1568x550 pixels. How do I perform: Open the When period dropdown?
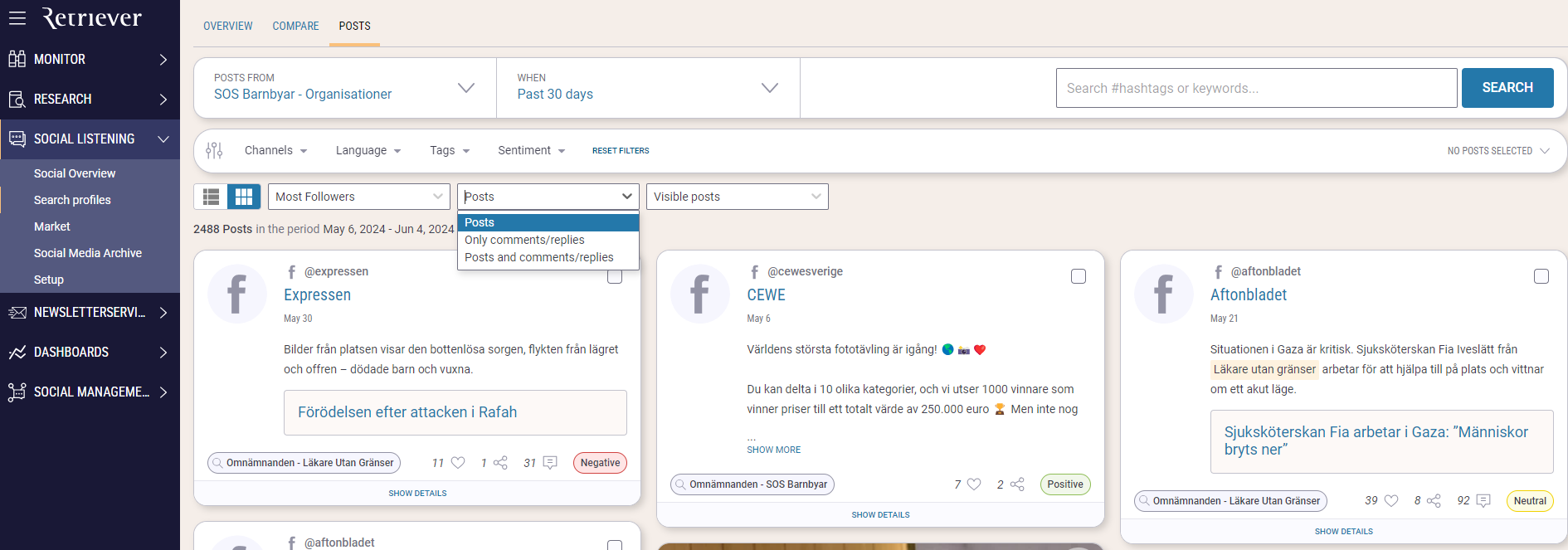point(648,87)
